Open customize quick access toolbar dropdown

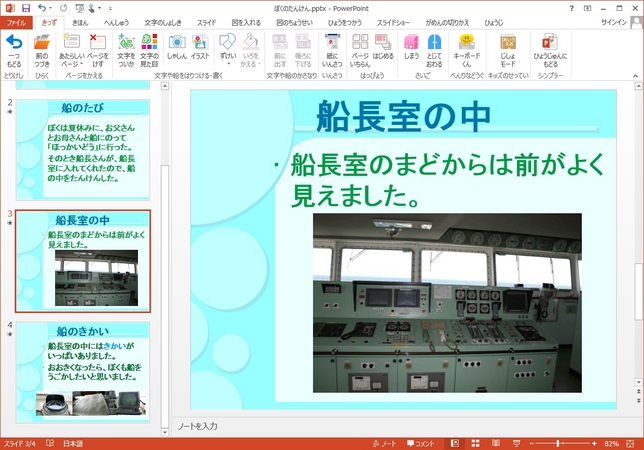[110, 8]
